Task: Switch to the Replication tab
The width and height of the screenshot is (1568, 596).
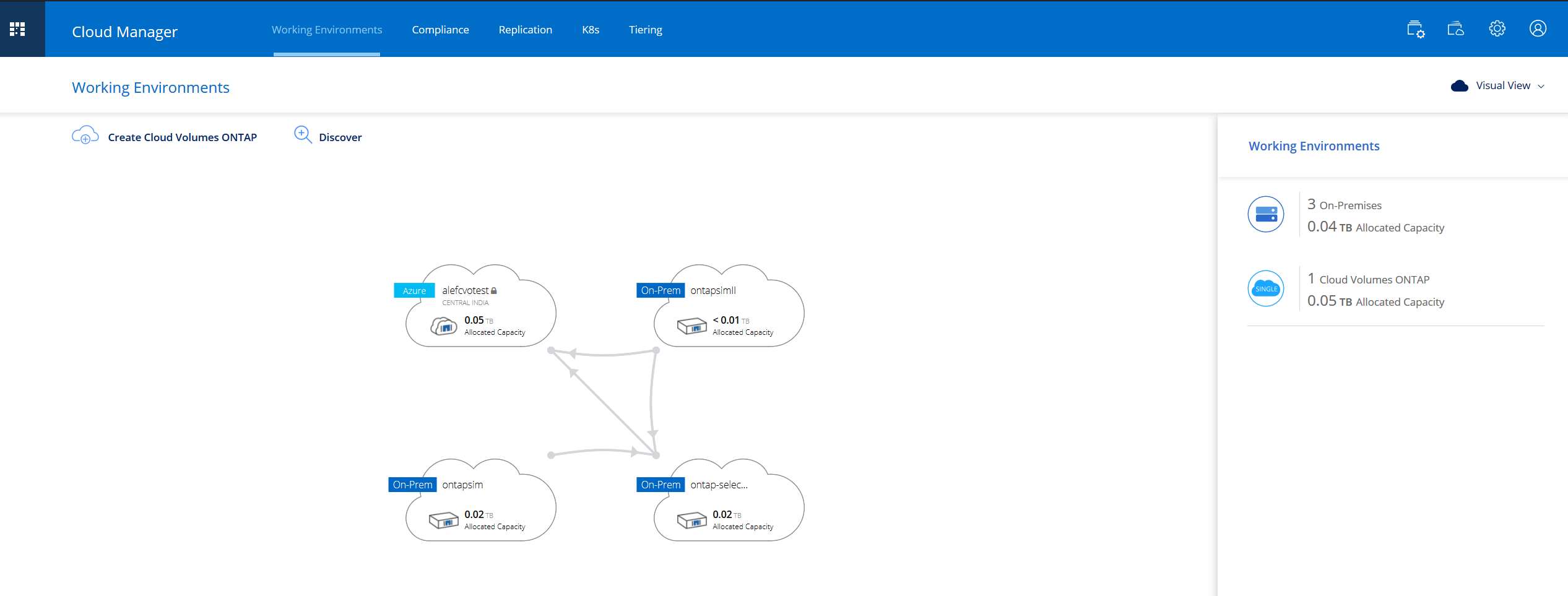Action: click(x=525, y=30)
